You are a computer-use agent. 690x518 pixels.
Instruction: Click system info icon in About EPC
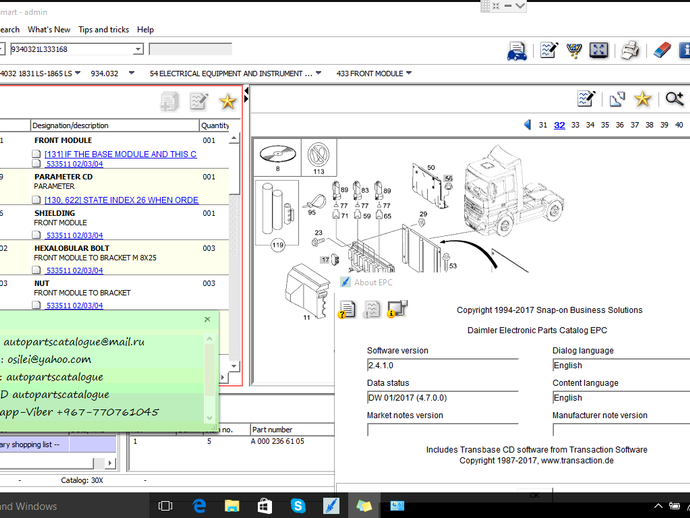pos(397,309)
